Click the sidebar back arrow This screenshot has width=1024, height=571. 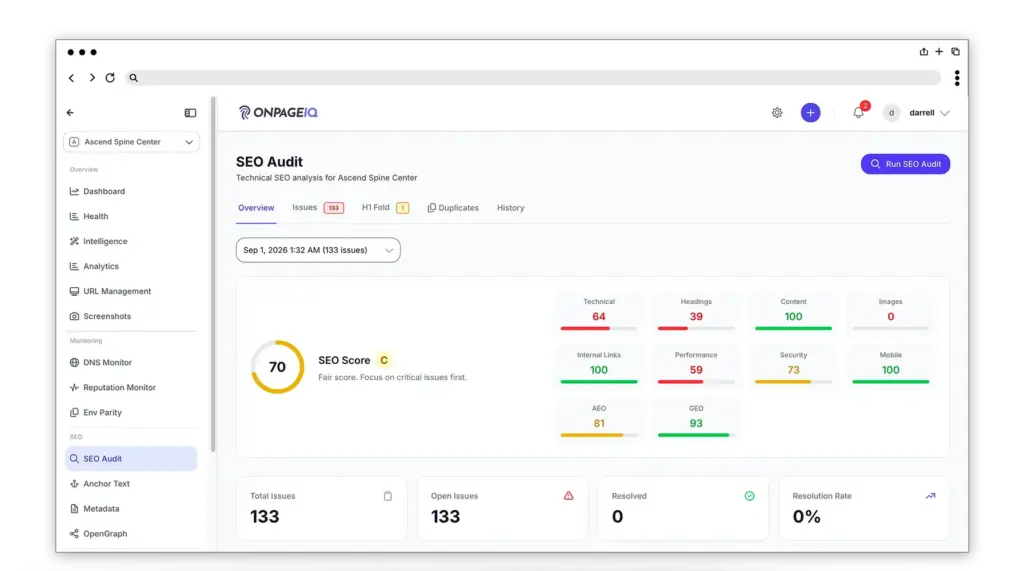pos(70,112)
